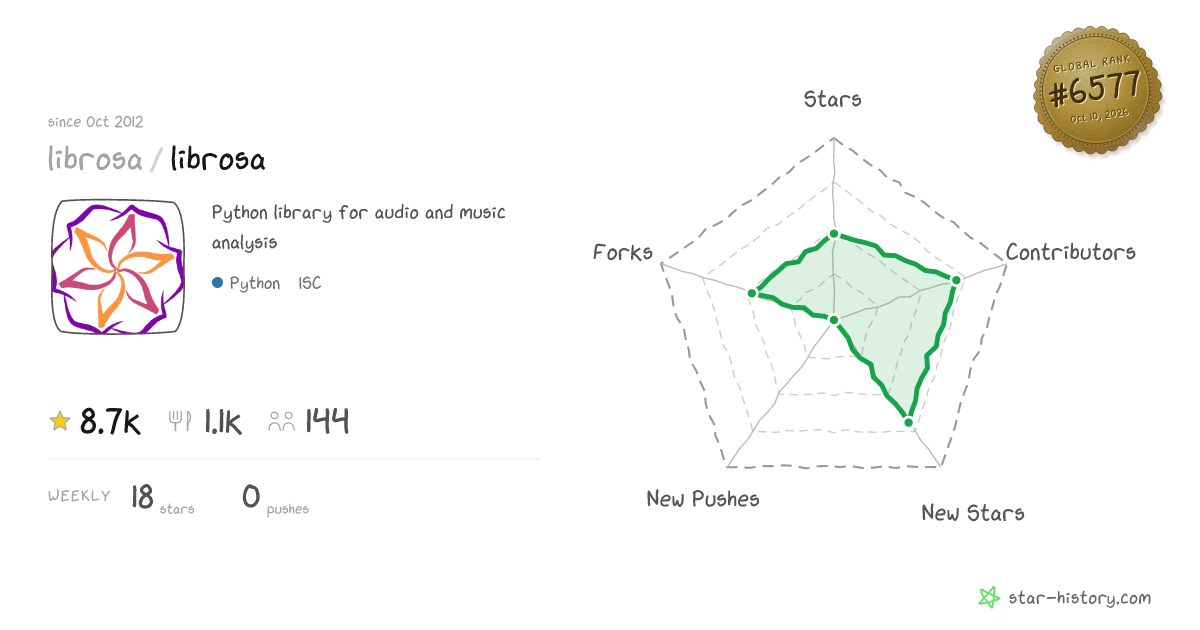1200x630 pixels.
Task: Click the Stars axis label
Action: (x=833, y=99)
